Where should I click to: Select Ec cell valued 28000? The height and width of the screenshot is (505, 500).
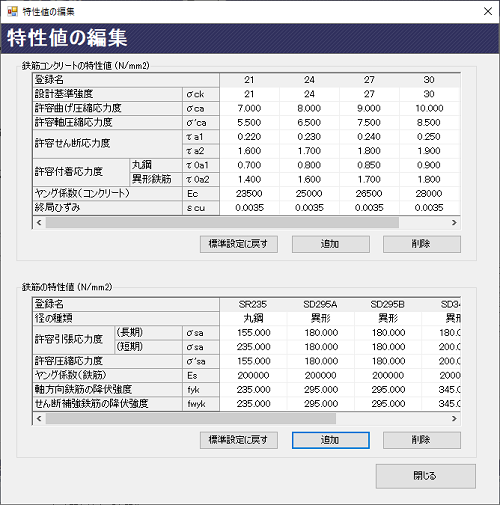[429, 194]
